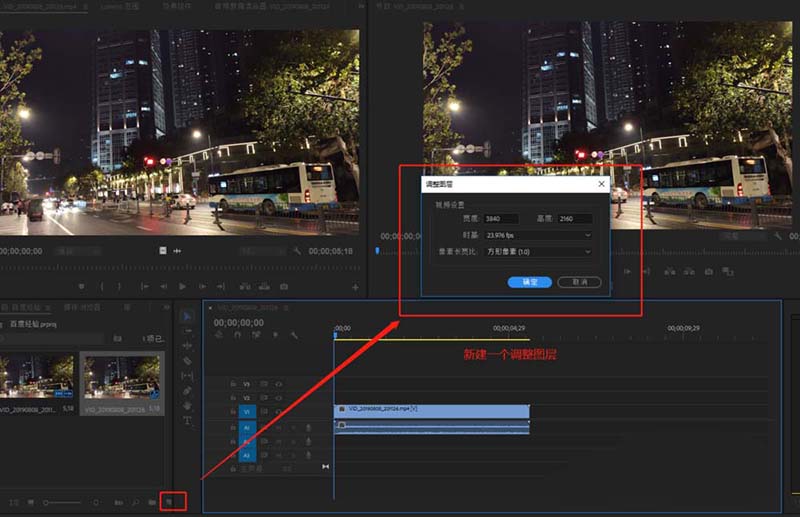Click the New Item icon in Project panel

[x=169, y=501]
